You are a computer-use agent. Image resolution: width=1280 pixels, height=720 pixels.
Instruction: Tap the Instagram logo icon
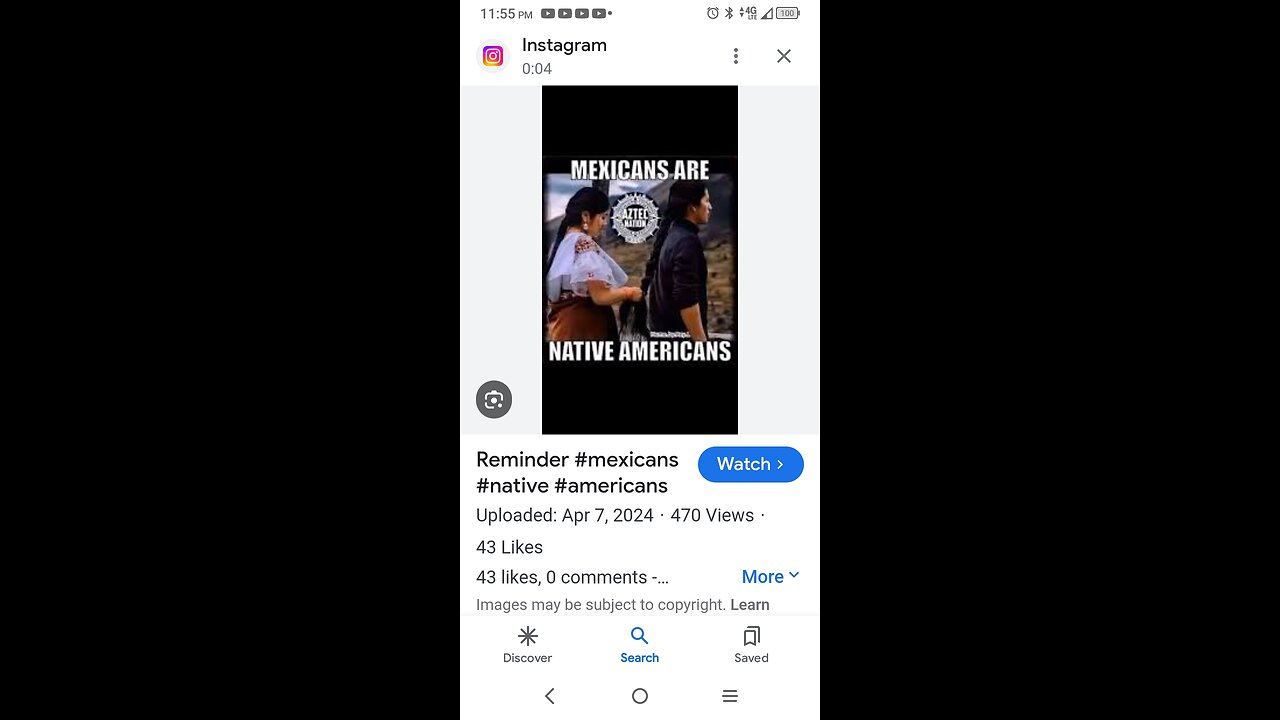click(x=493, y=56)
